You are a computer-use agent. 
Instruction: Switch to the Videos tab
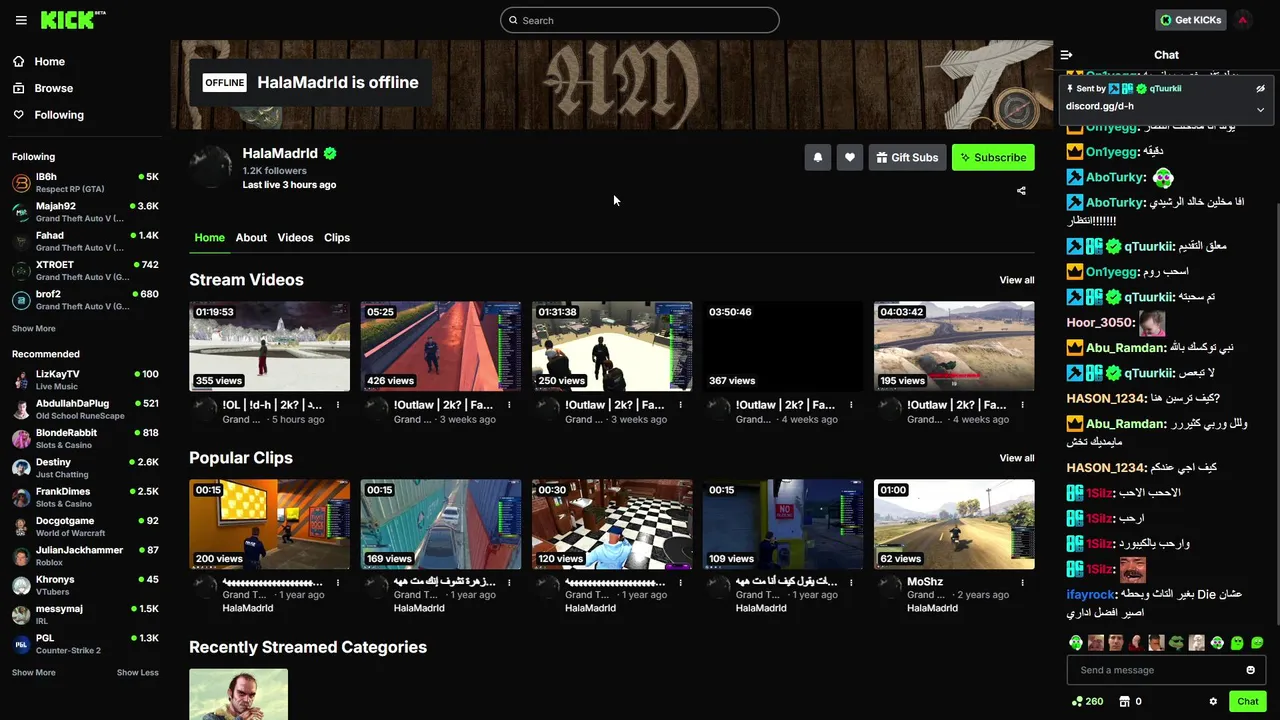295,238
